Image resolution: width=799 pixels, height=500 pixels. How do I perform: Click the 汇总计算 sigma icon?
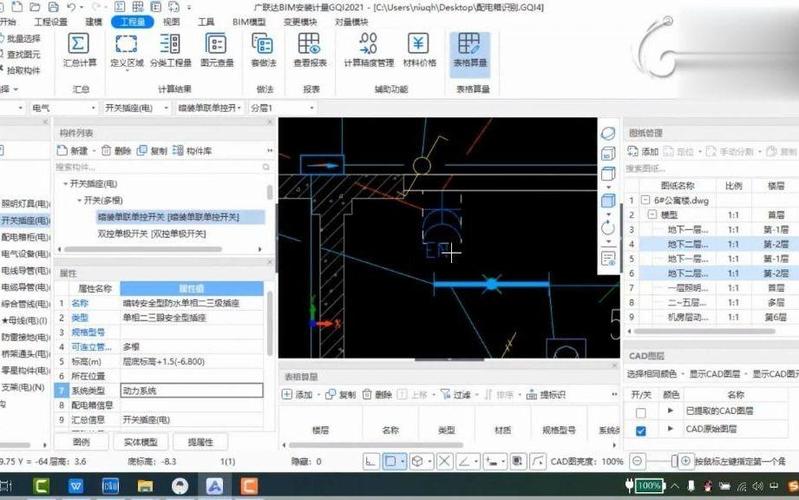tap(78, 44)
